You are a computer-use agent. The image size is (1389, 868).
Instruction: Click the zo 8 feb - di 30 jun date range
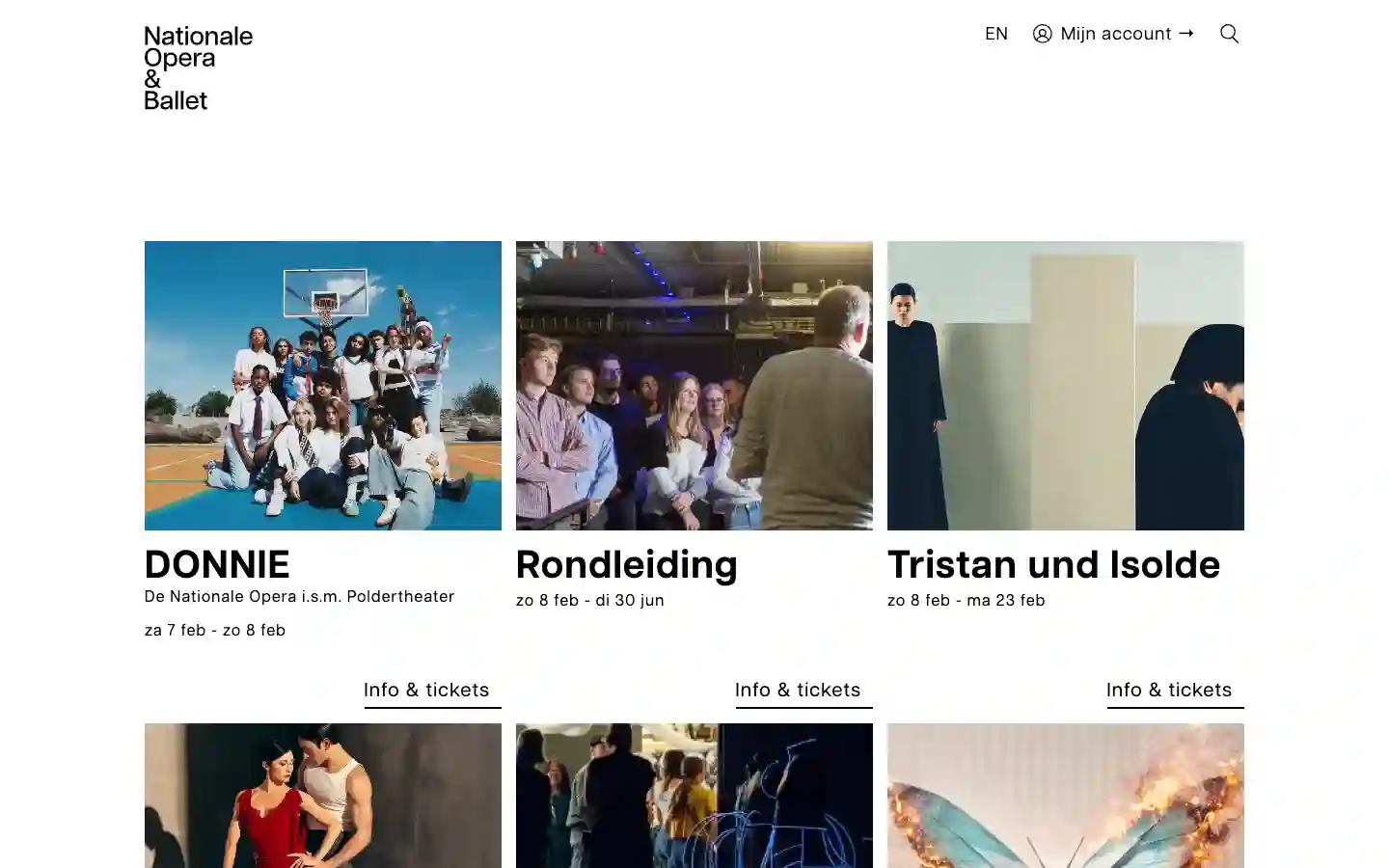tap(589, 600)
